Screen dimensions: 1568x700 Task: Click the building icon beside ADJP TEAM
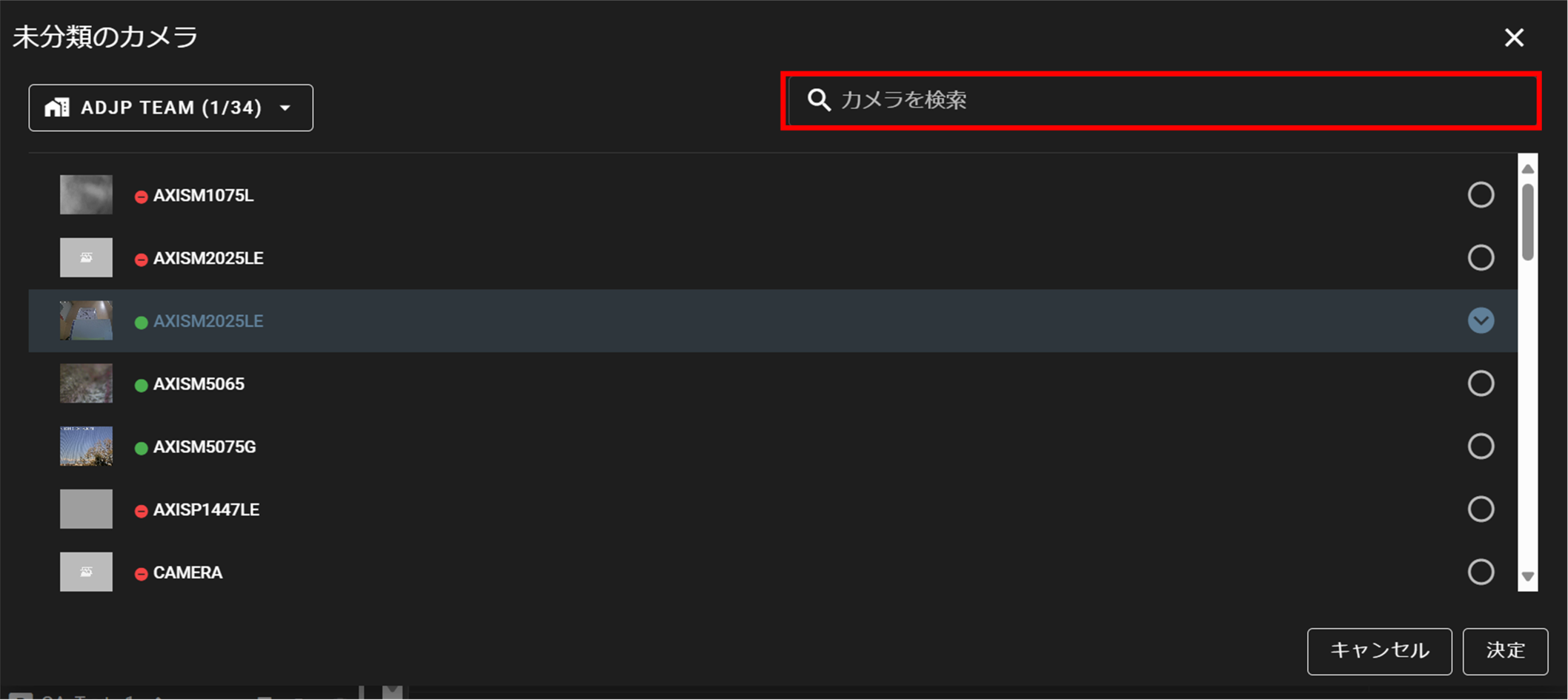(x=57, y=108)
